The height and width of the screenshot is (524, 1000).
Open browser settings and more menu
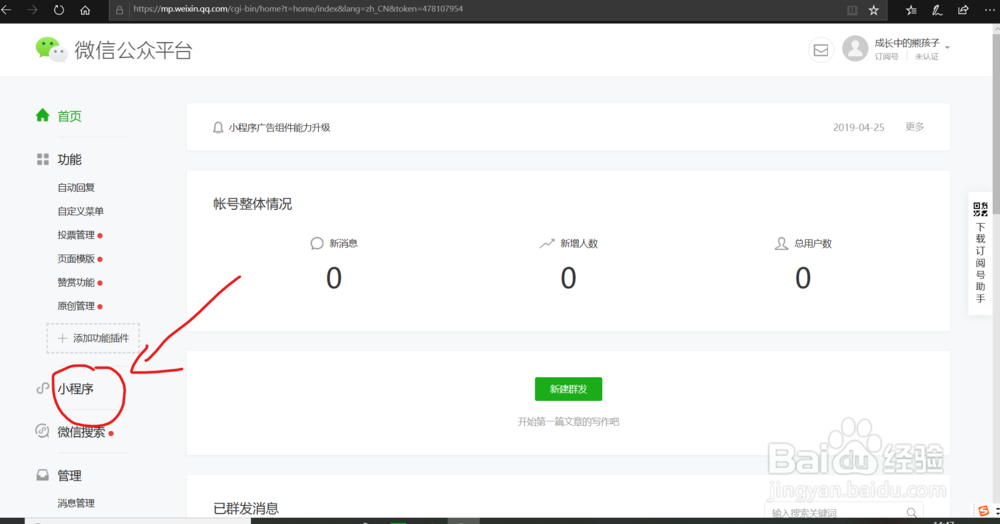click(x=989, y=10)
